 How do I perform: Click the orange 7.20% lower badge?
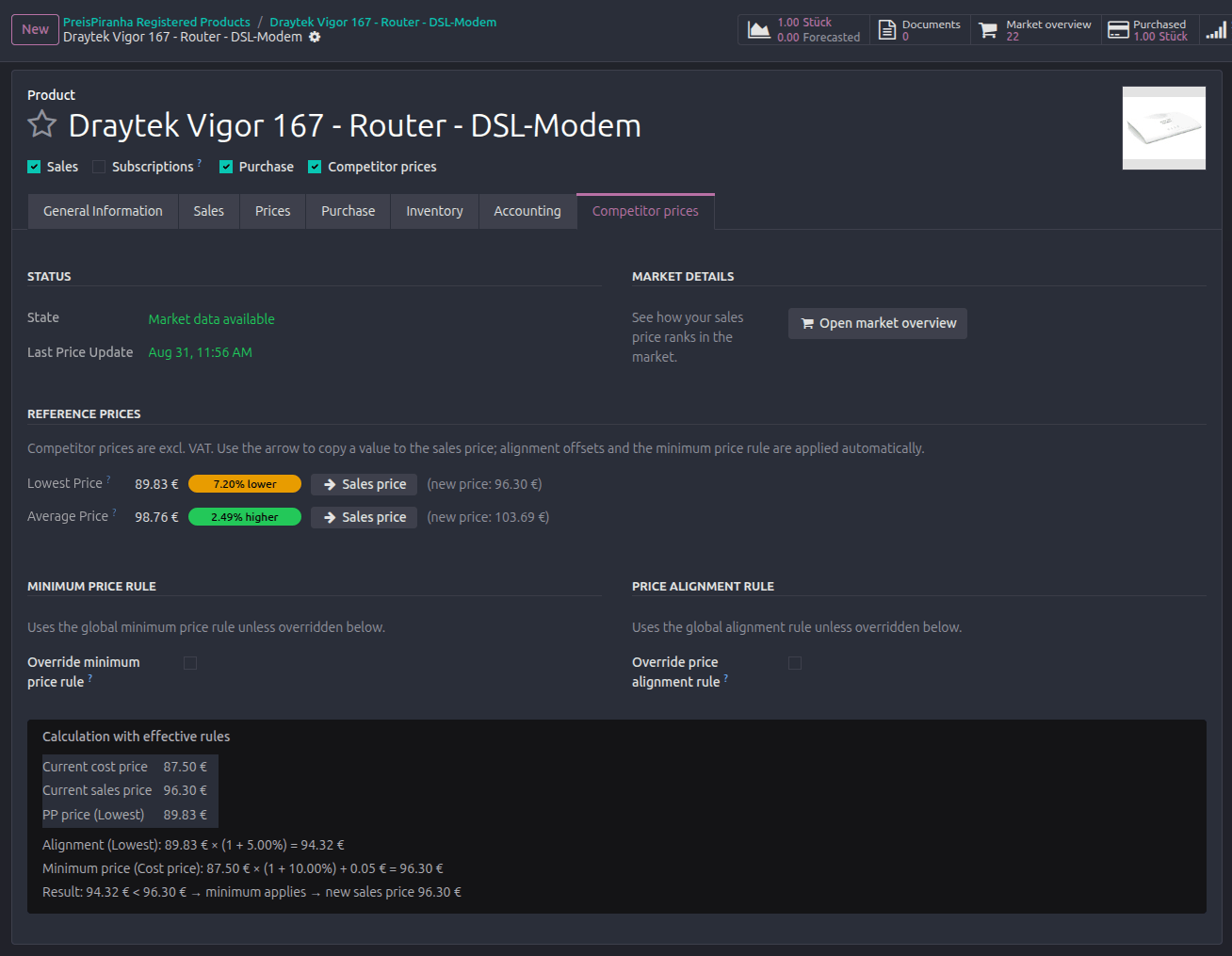click(x=245, y=484)
